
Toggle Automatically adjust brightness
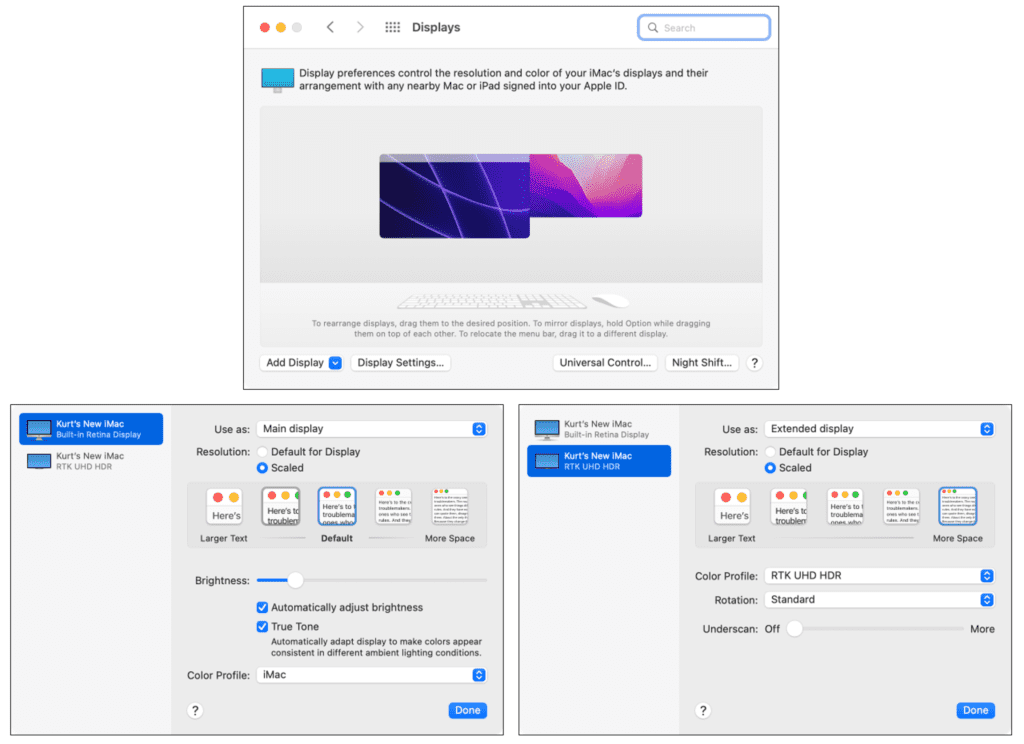click(262, 607)
